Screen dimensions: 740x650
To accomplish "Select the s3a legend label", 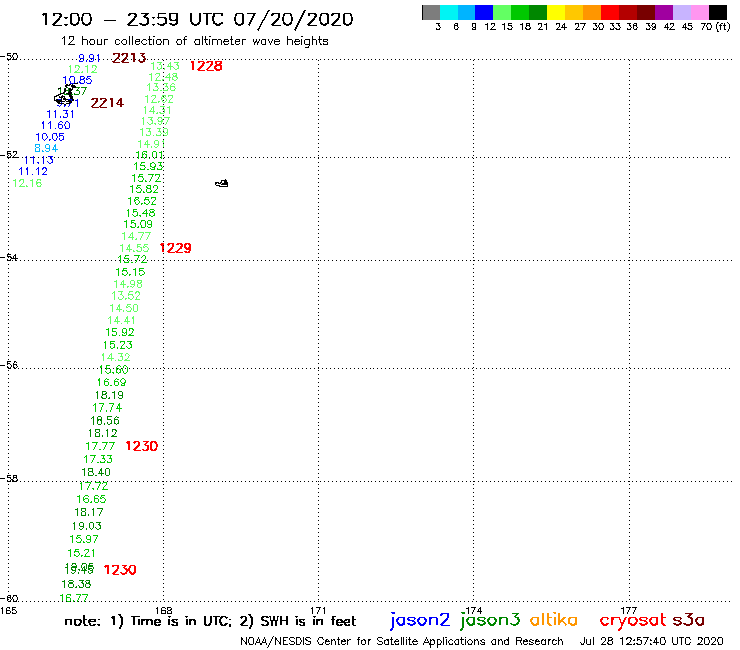I will pyautogui.click(x=689, y=620).
